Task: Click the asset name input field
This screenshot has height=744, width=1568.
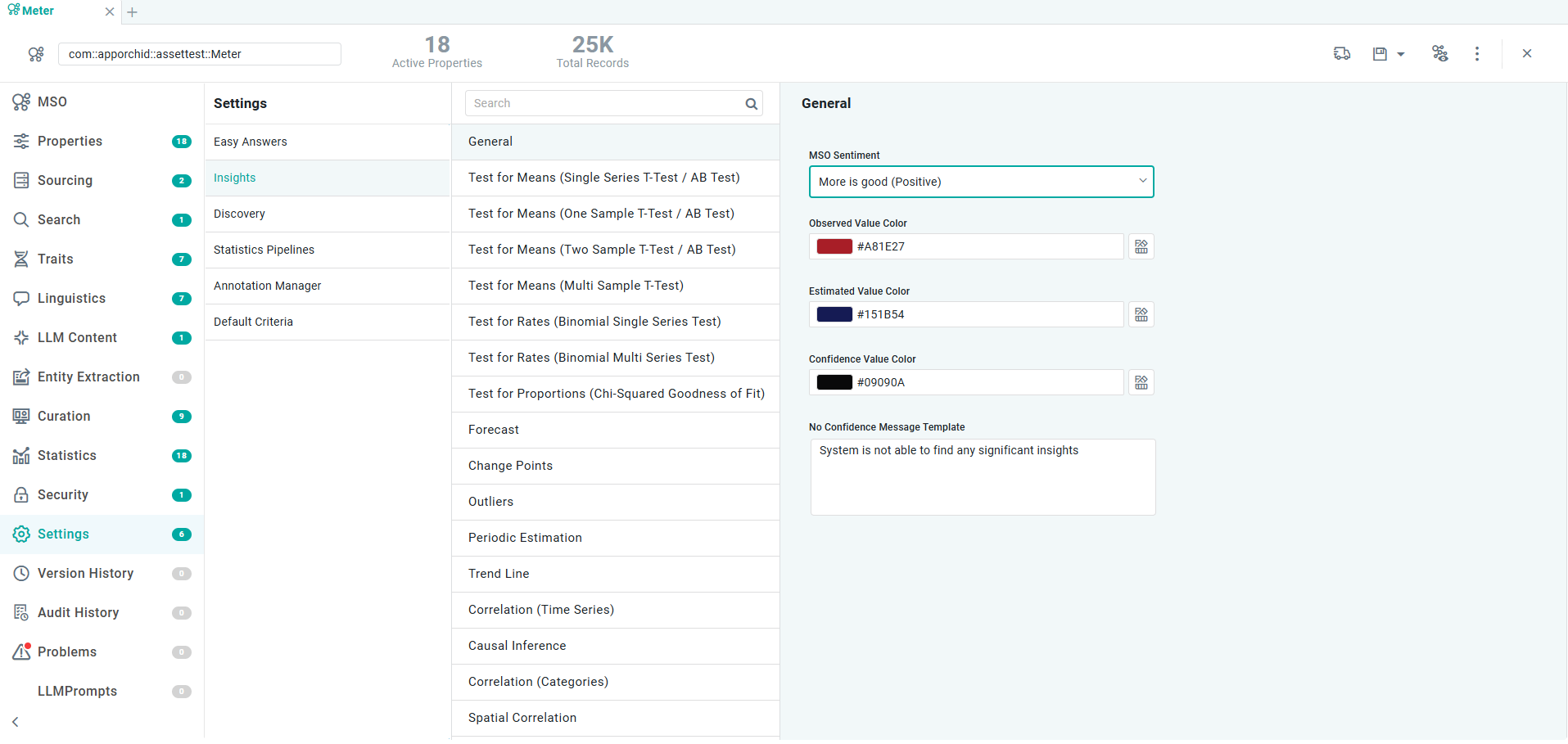Action: tap(200, 55)
